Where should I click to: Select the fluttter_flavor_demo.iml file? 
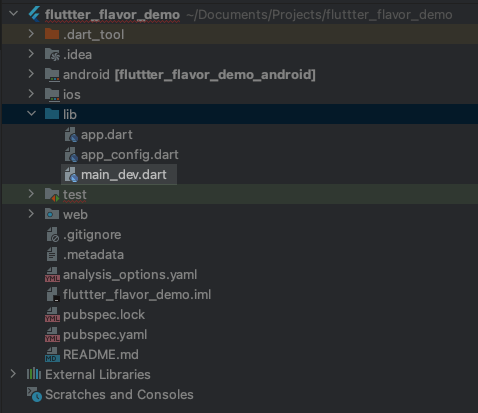pyautogui.click(x=137, y=295)
